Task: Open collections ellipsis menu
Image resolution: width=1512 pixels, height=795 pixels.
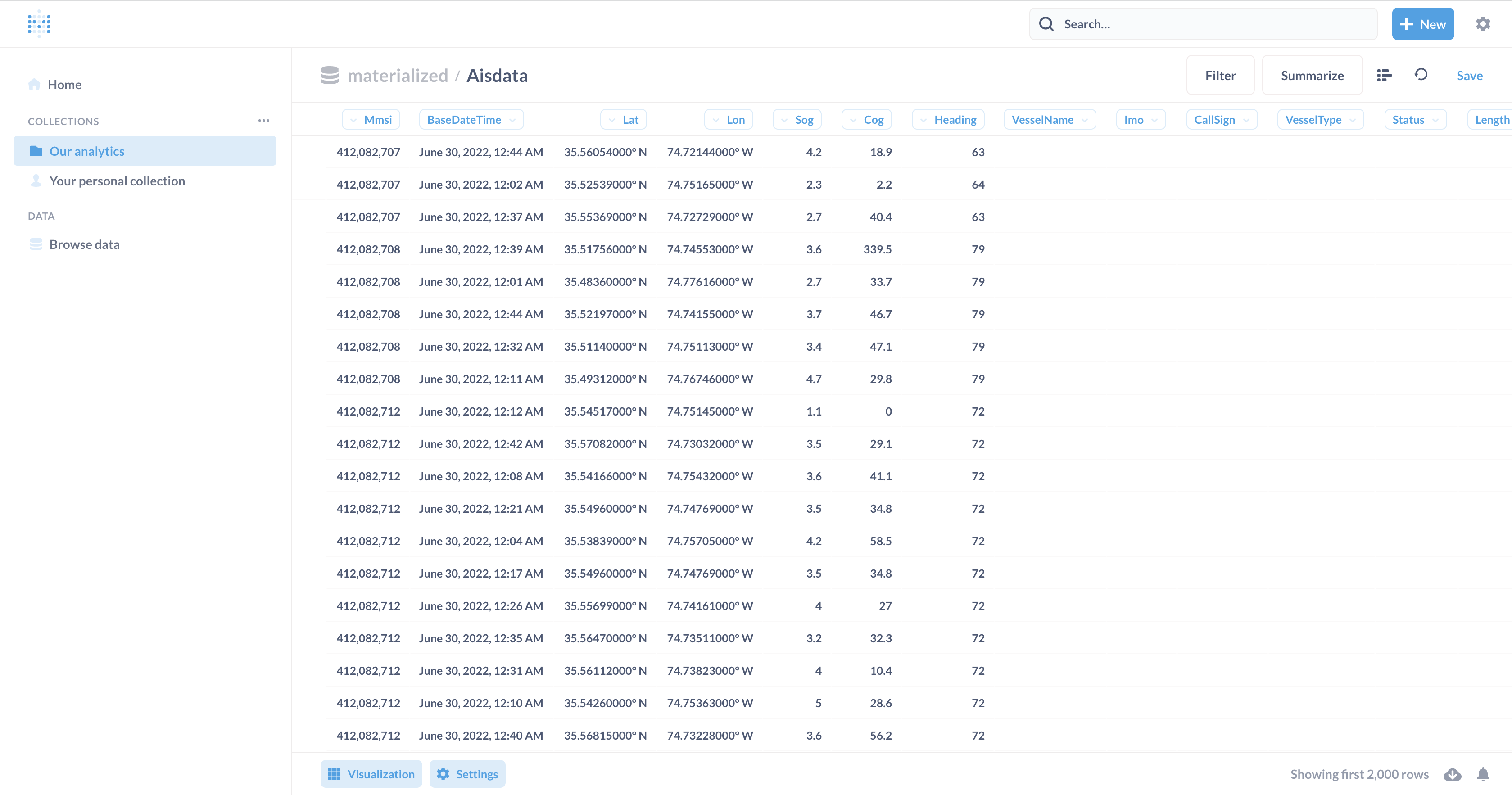Action: pos(263,120)
